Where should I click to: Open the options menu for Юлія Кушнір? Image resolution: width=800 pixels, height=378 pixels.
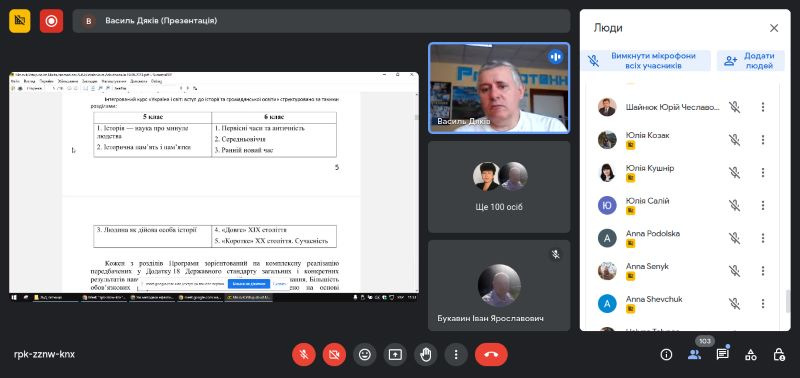pos(763,172)
